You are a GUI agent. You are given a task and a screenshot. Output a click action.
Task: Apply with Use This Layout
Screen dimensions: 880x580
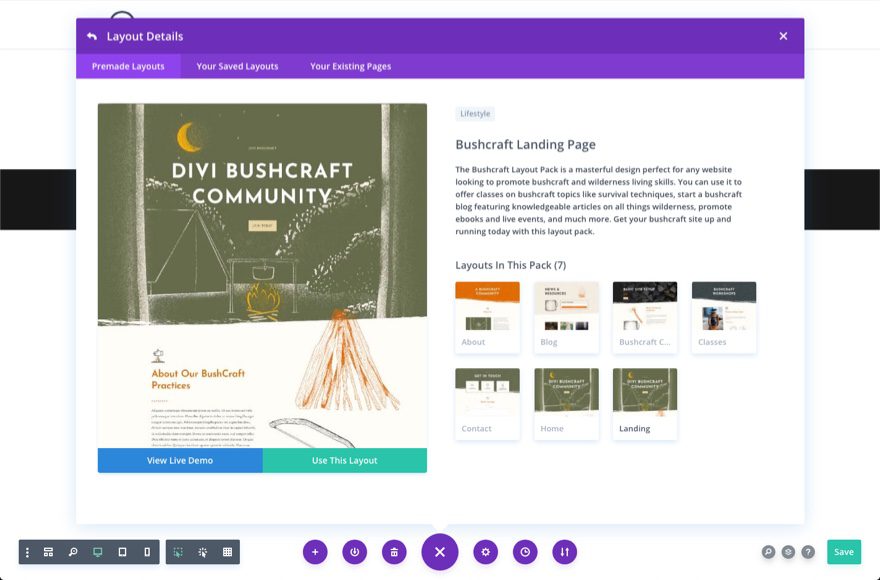(x=345, y=460)
